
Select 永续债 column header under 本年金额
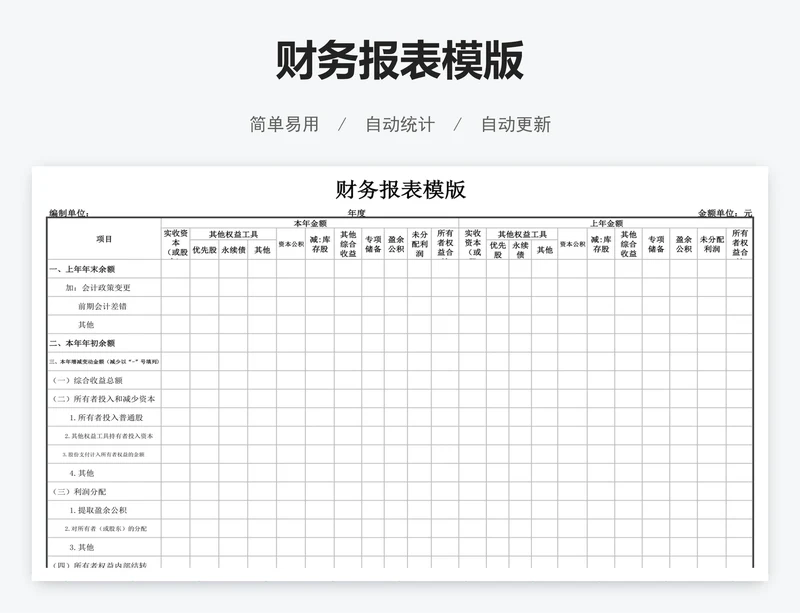[233, 250]
